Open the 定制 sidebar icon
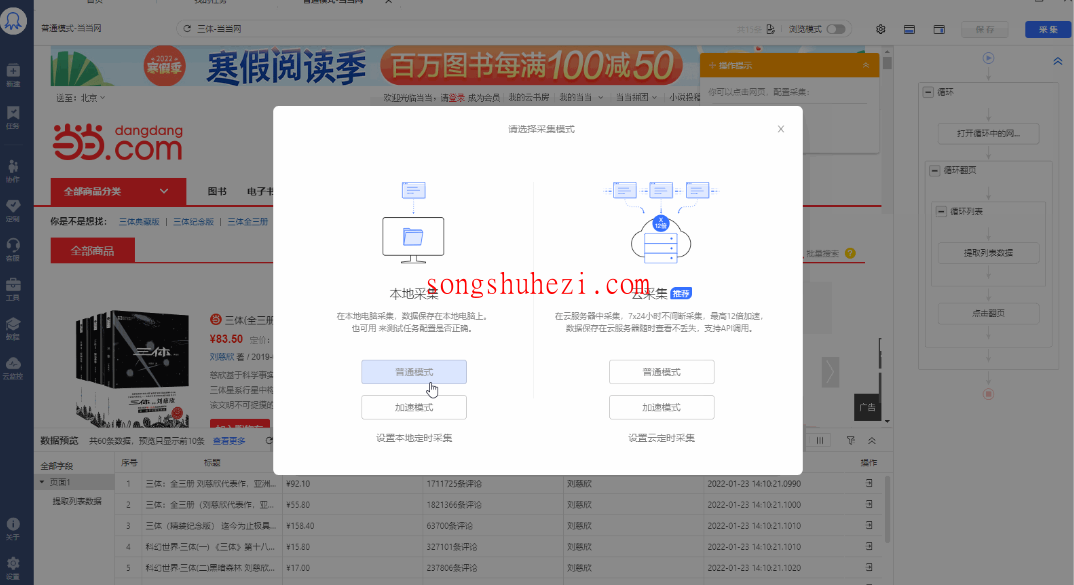Image resolution: width=1074 pixels, height=585 pixels. 13,210
